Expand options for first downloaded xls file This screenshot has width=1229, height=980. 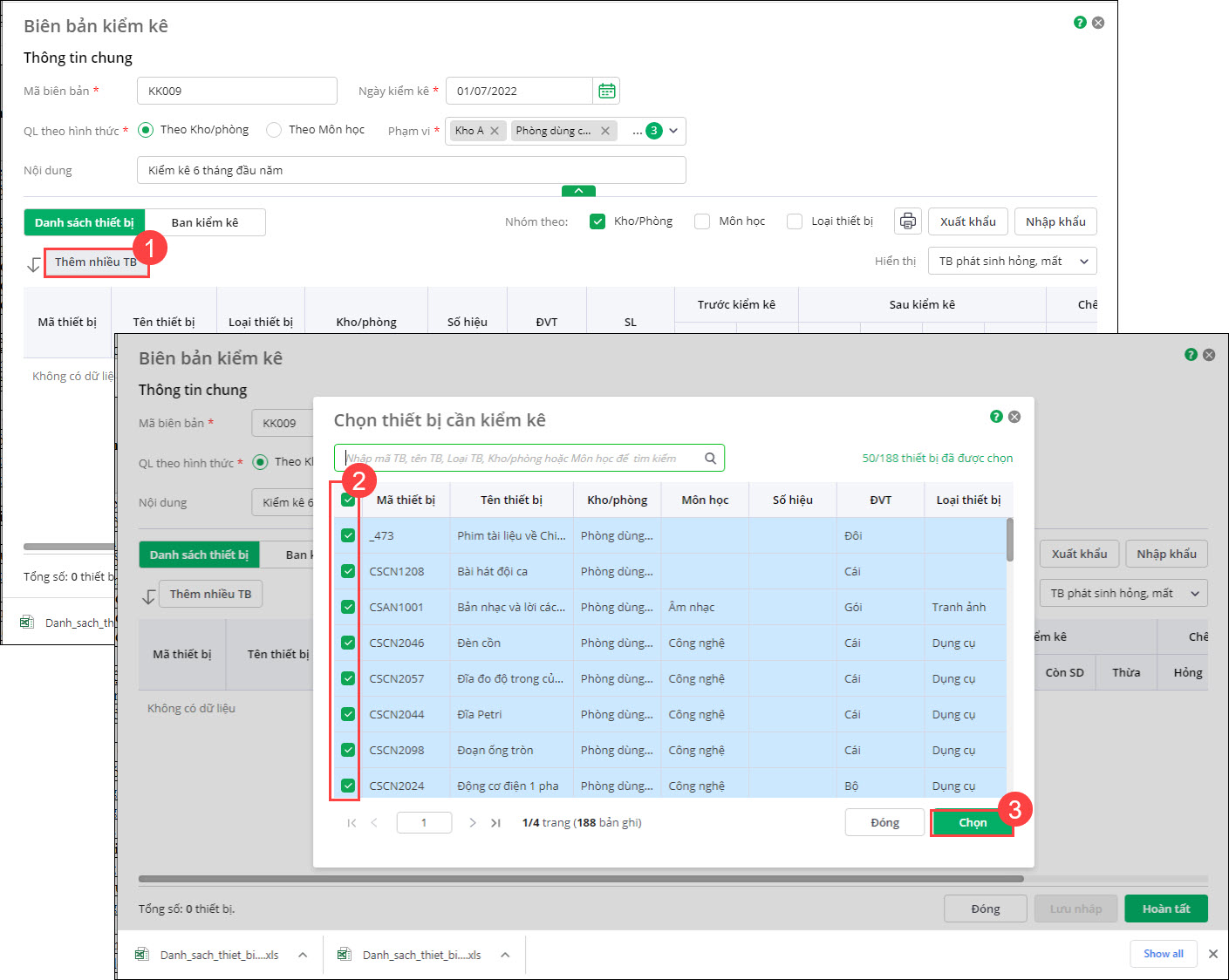pos(303,955)
